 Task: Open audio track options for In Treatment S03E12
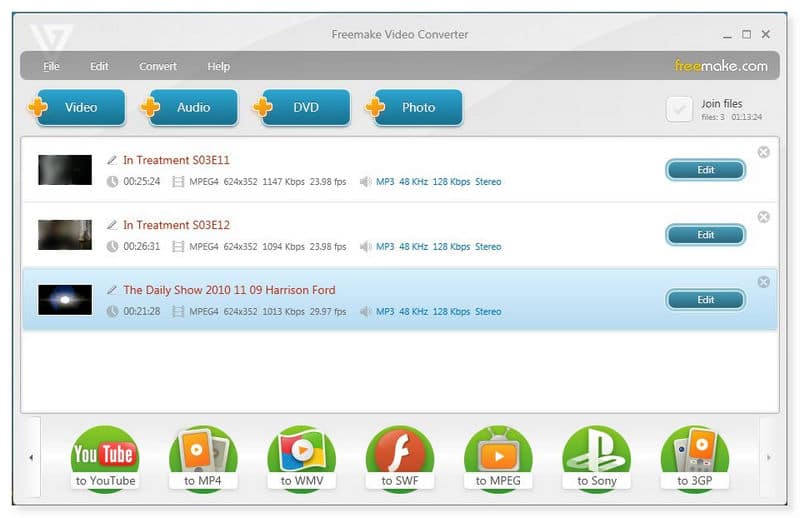[438, 247]
